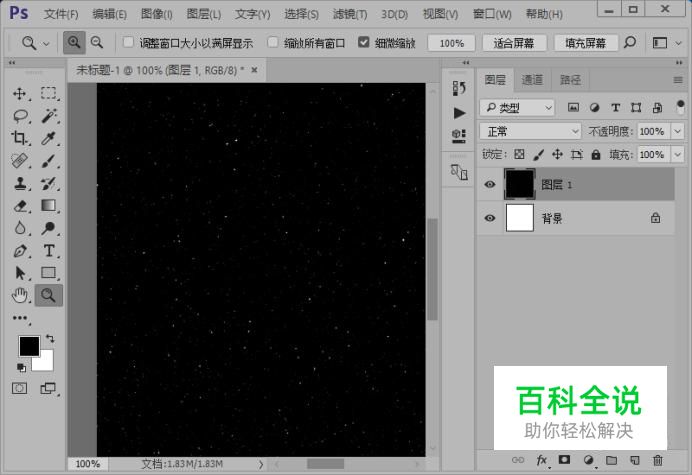Add a layer style with fx button
The image size is (692, 475).
542,460
